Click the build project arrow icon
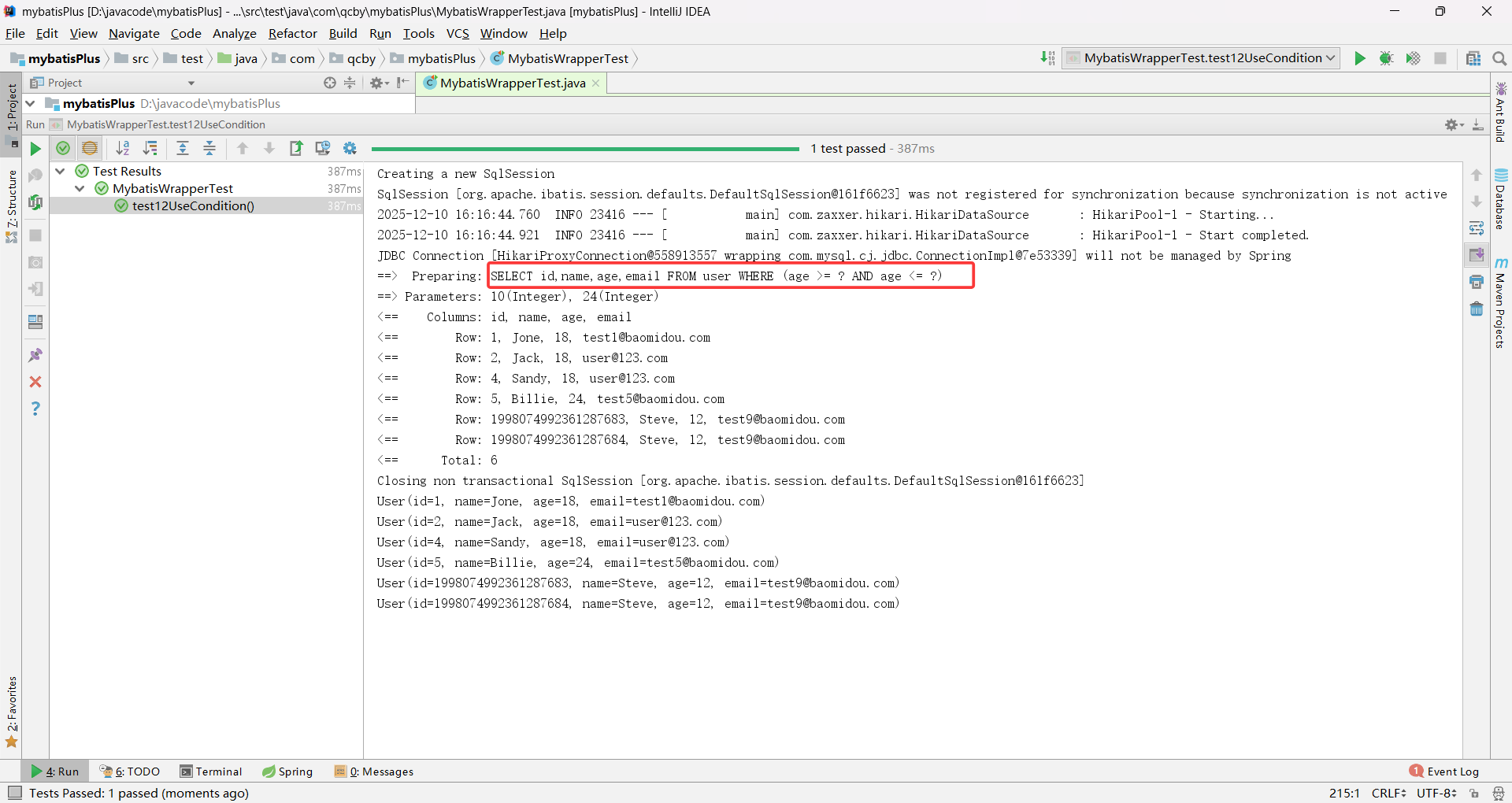The image size is (1512, 803). 1047,58
